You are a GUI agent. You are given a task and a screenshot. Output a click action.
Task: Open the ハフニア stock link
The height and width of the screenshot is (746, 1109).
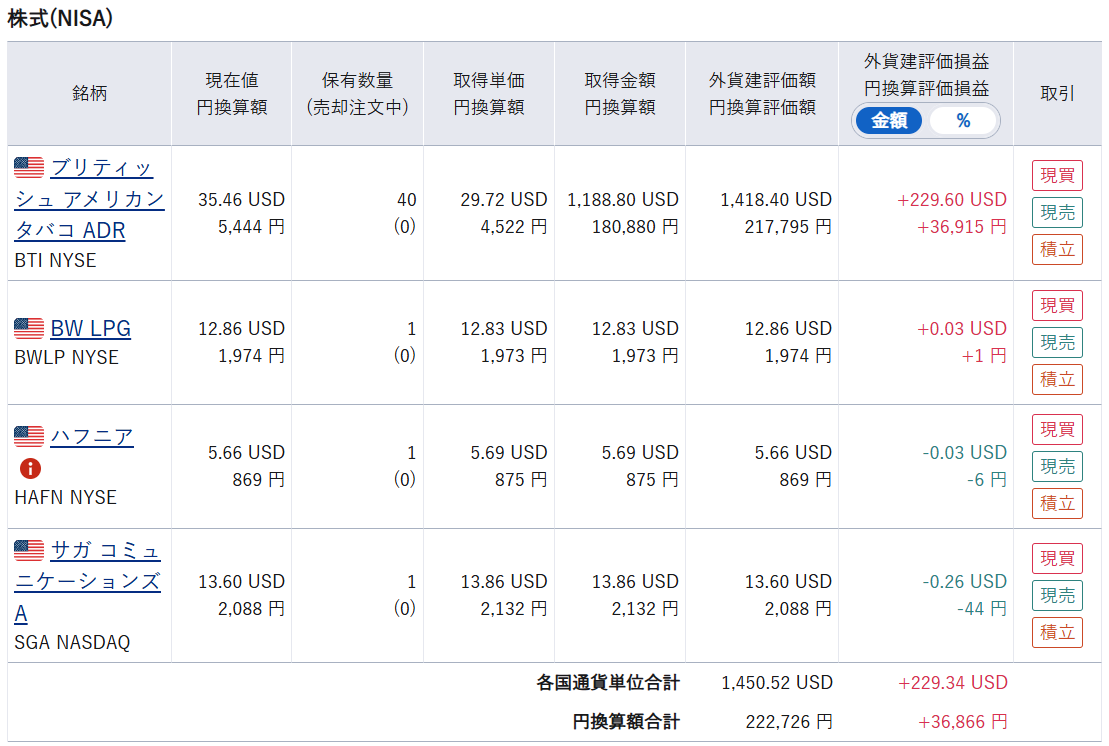(x=92, y=436)
